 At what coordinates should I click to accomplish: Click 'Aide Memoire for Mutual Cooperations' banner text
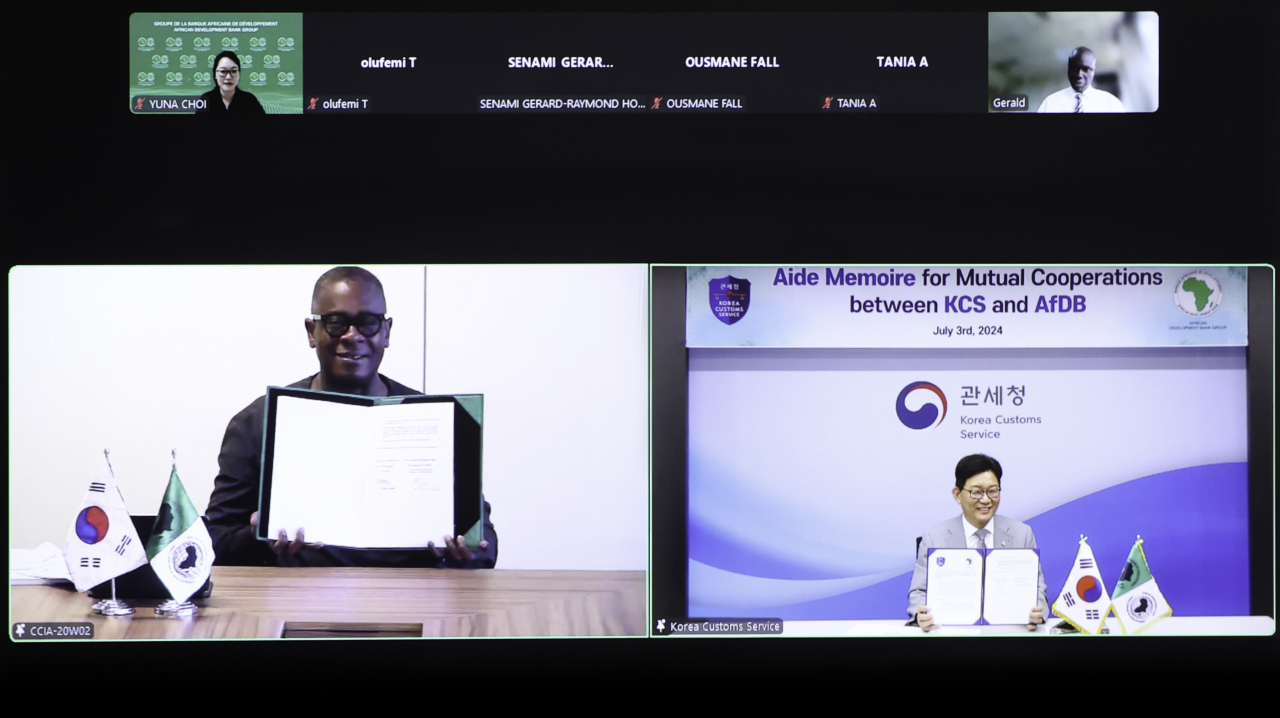[x=967, y=277]
